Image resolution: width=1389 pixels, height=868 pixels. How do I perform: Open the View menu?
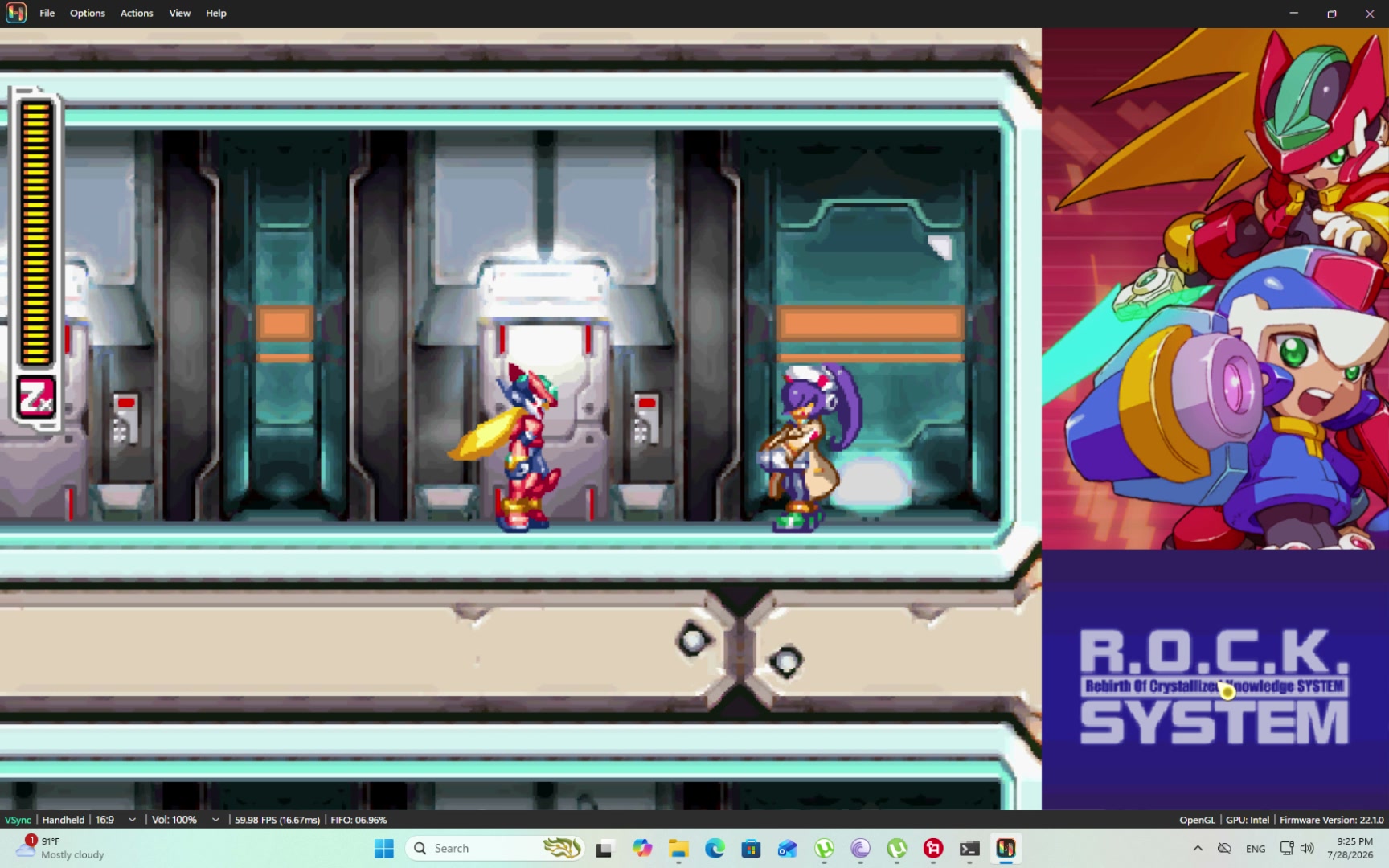coord(180,13)
